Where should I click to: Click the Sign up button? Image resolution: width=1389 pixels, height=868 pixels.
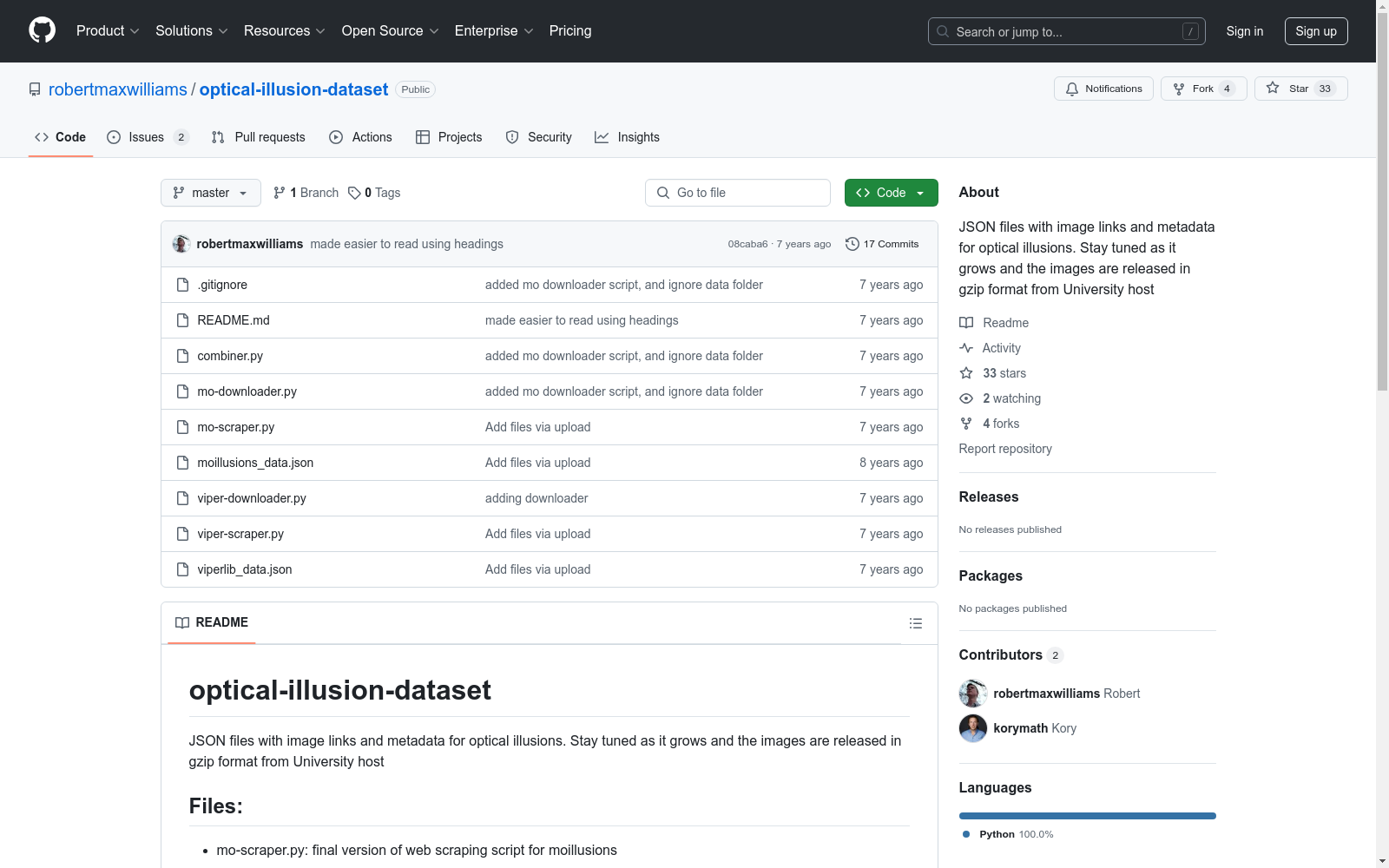1316,31
